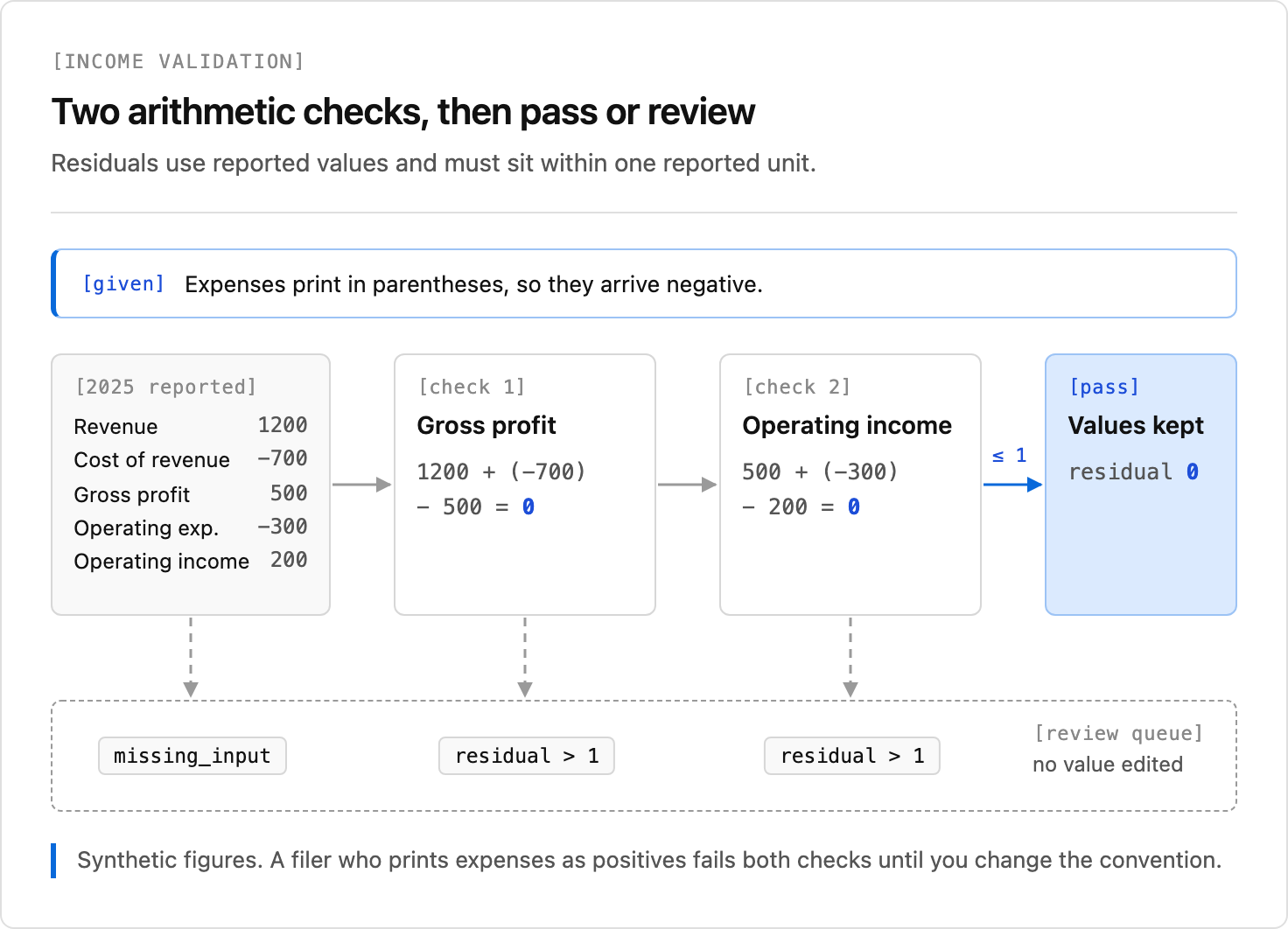Click the [review queue] label
Viewport: 1288px width, 929px height.
pyautogui.click(x=1119, y=733)
